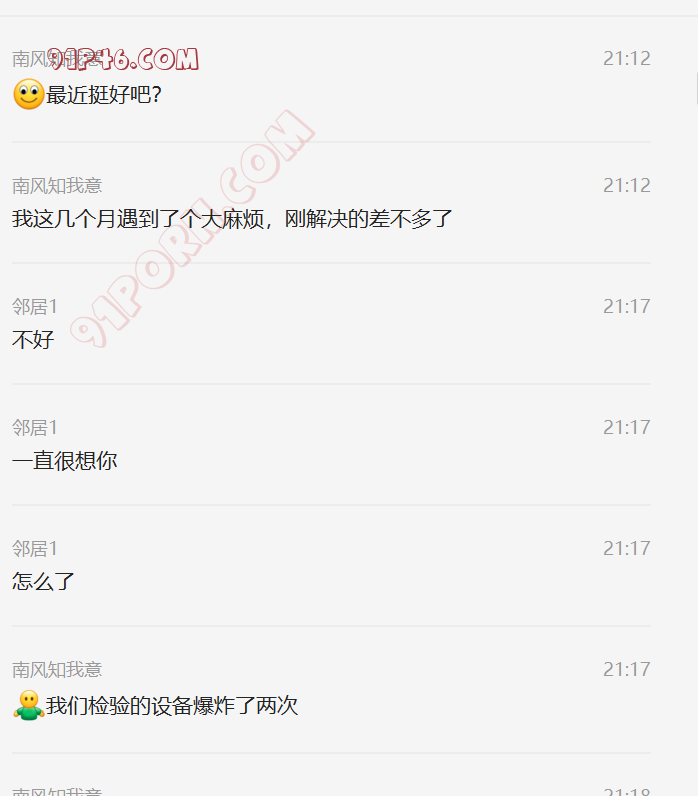Image resolution: width=698 pixels, height=796 pixels.
Task: Click the green person emoji before 我们检验的设备
Action: pos(28,705)
